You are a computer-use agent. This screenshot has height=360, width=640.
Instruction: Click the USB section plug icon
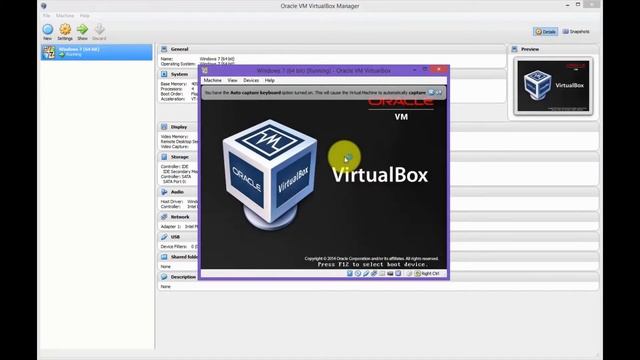164,237
